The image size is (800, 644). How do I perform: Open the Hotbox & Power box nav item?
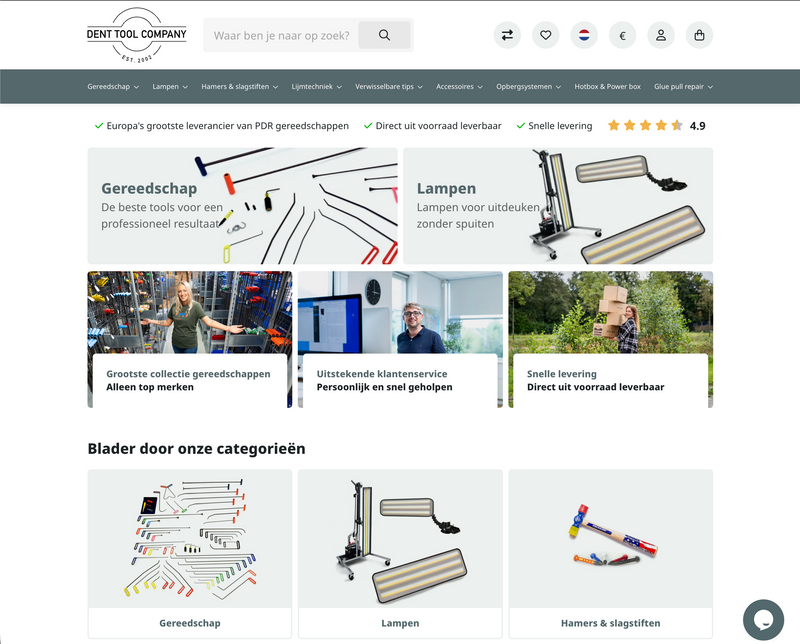pos(608,87)
